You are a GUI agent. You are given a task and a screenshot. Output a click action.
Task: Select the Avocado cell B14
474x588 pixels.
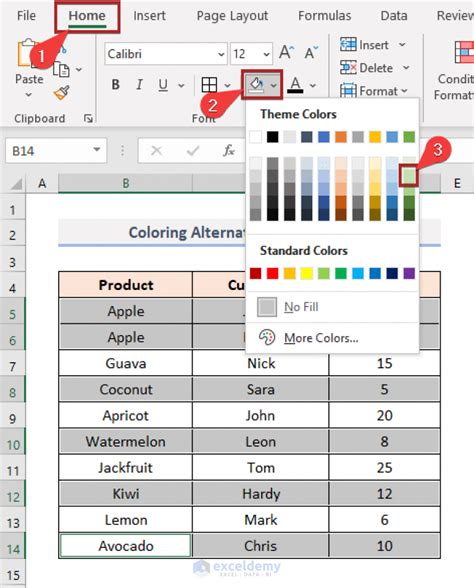pos(126,546)
